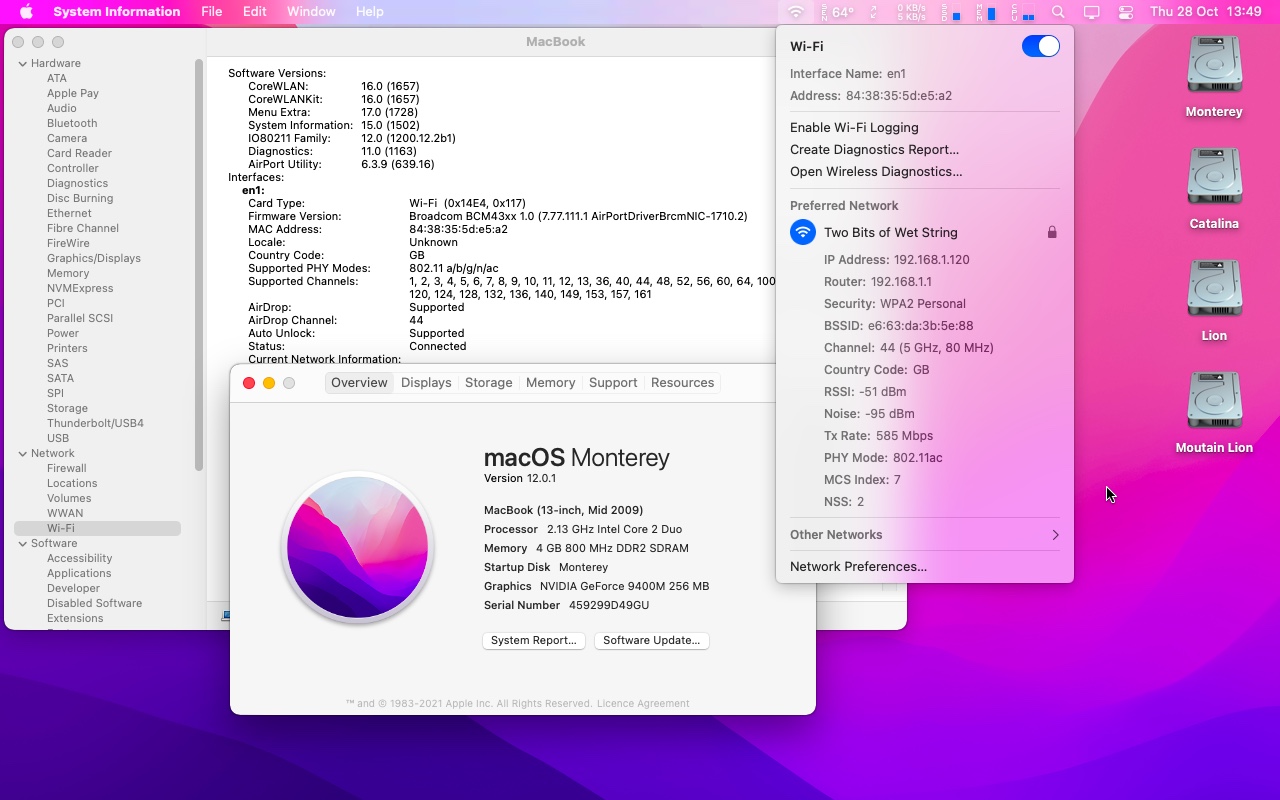Select NVMExpress in the sidebar
The width and height of the screenshot is (1280, 800).
coord(80,288)
